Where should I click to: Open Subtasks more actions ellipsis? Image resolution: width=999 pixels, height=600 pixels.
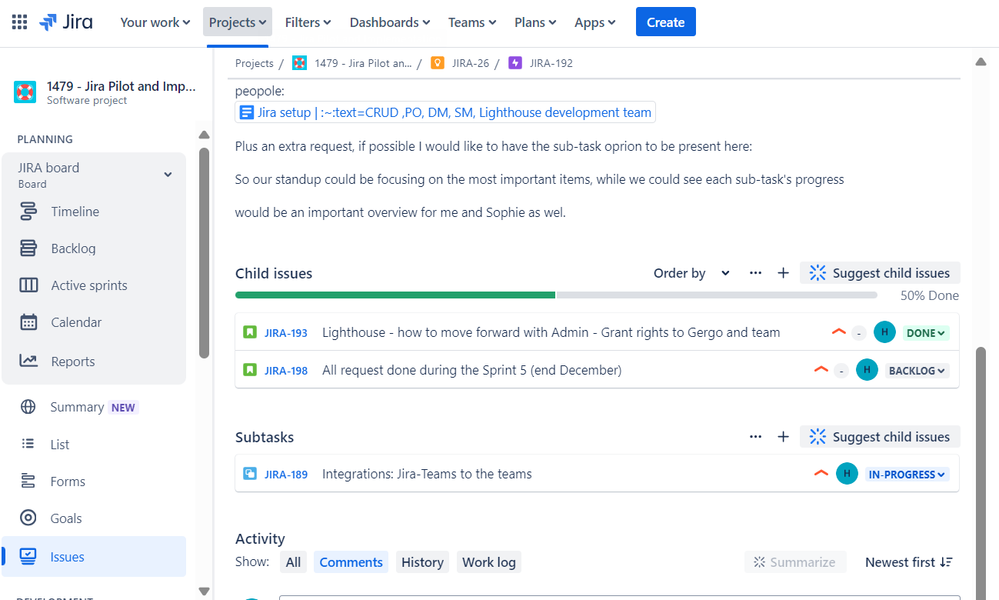[756, 437]
